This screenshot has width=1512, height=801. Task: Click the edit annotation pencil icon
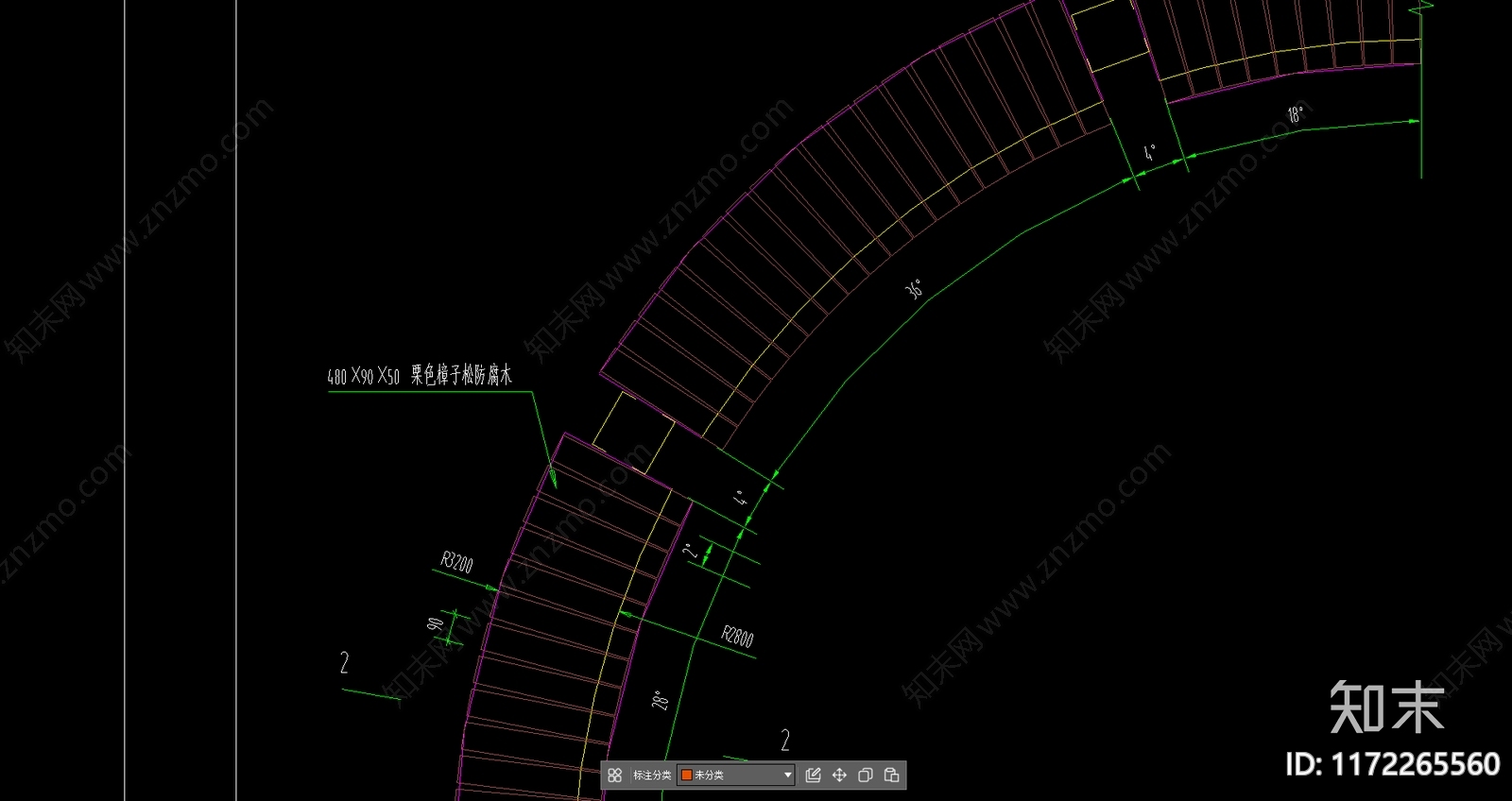pyautogui.click(x=813, y=775)
